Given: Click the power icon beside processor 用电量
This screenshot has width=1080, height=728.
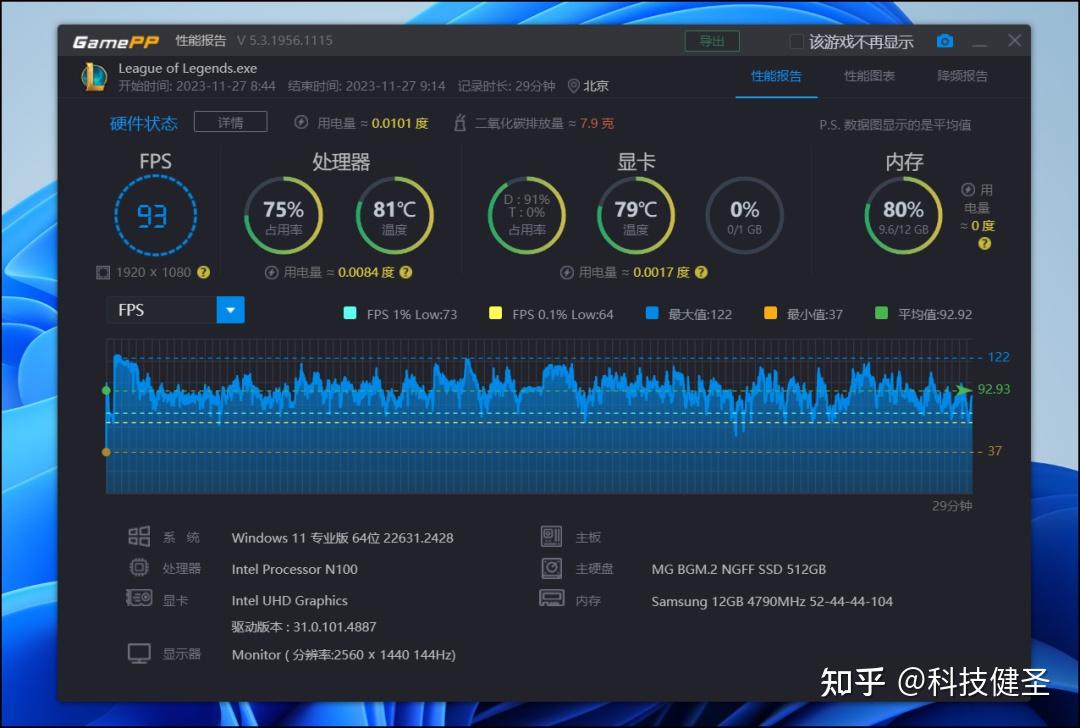Looking at the screenshot, I should click(x=271, y=273).
